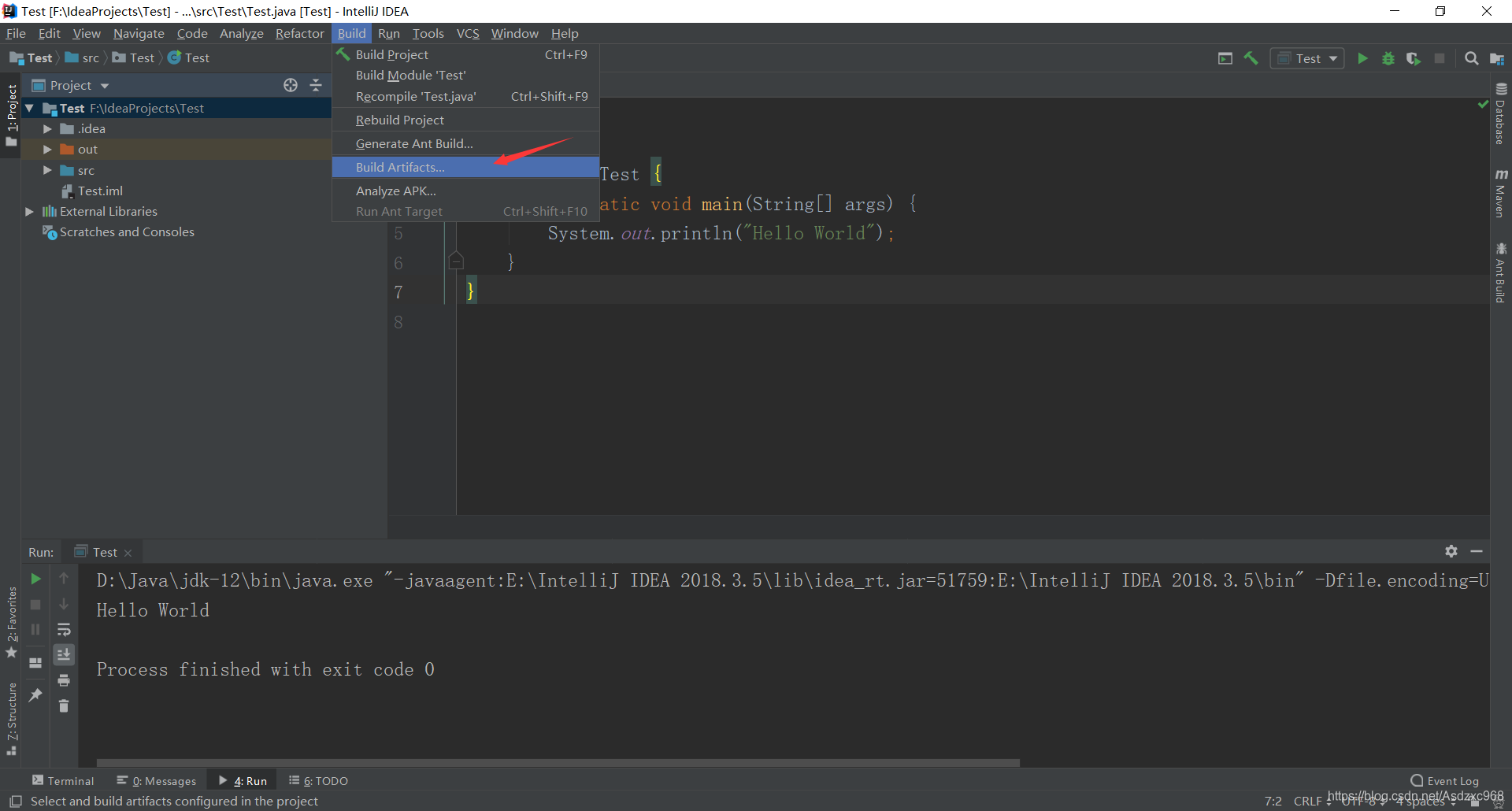Open the Terminal tool window button
This screenshot has width=1512, height=811.
(x=63, y=780)
